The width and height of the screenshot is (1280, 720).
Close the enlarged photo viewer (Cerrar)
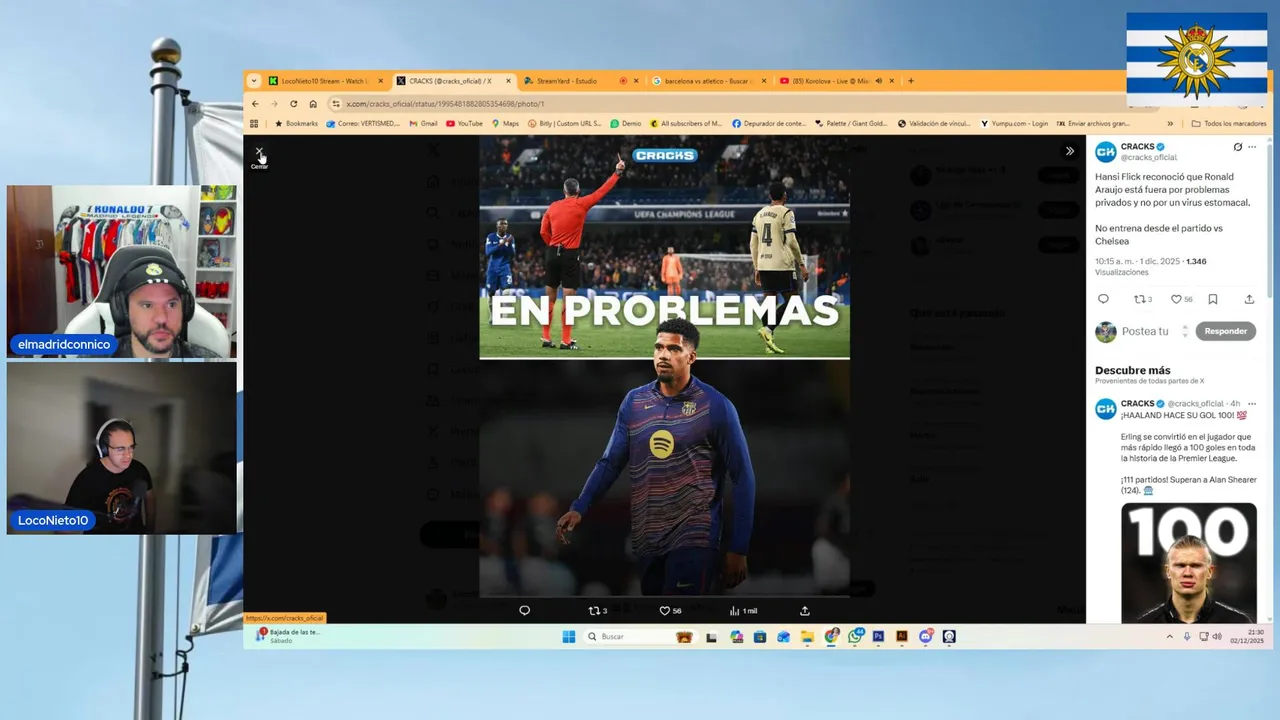[x=259, y=152]
